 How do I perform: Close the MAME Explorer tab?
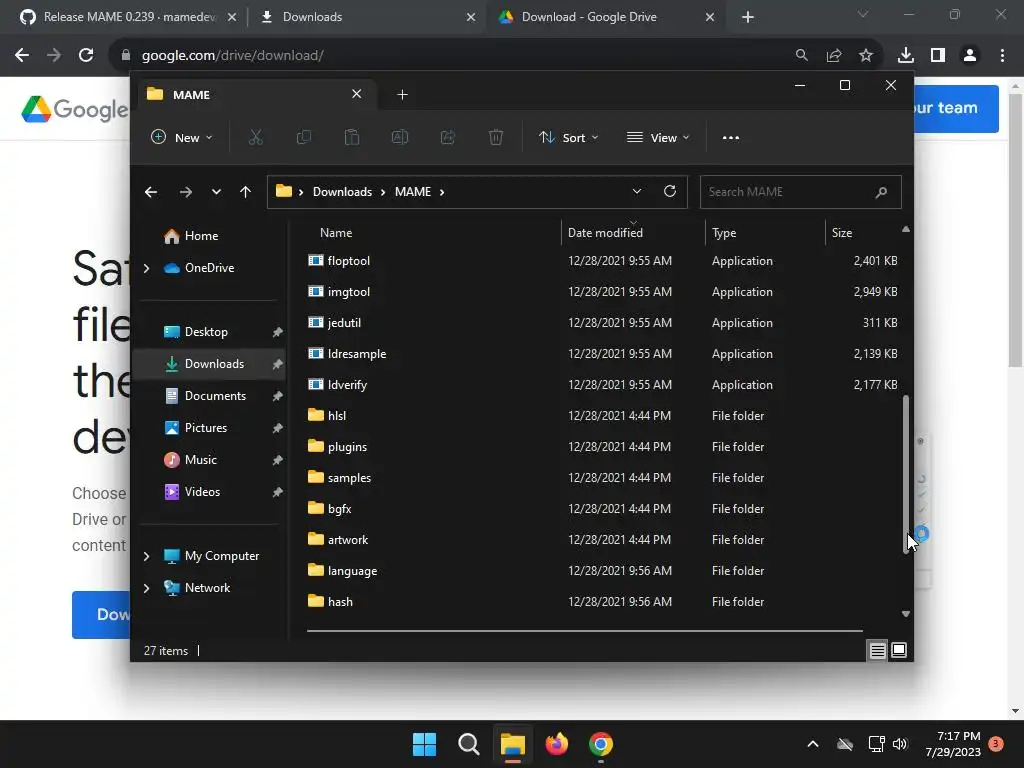[x=357, y=94]
